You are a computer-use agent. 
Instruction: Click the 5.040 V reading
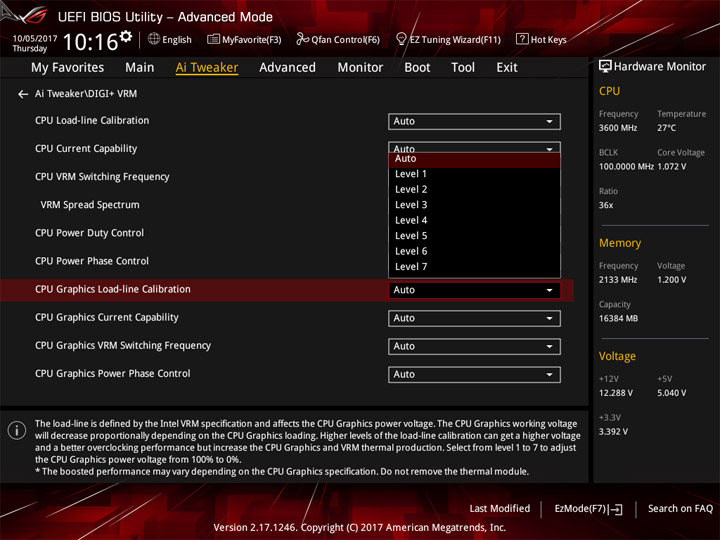pos(671,393)
